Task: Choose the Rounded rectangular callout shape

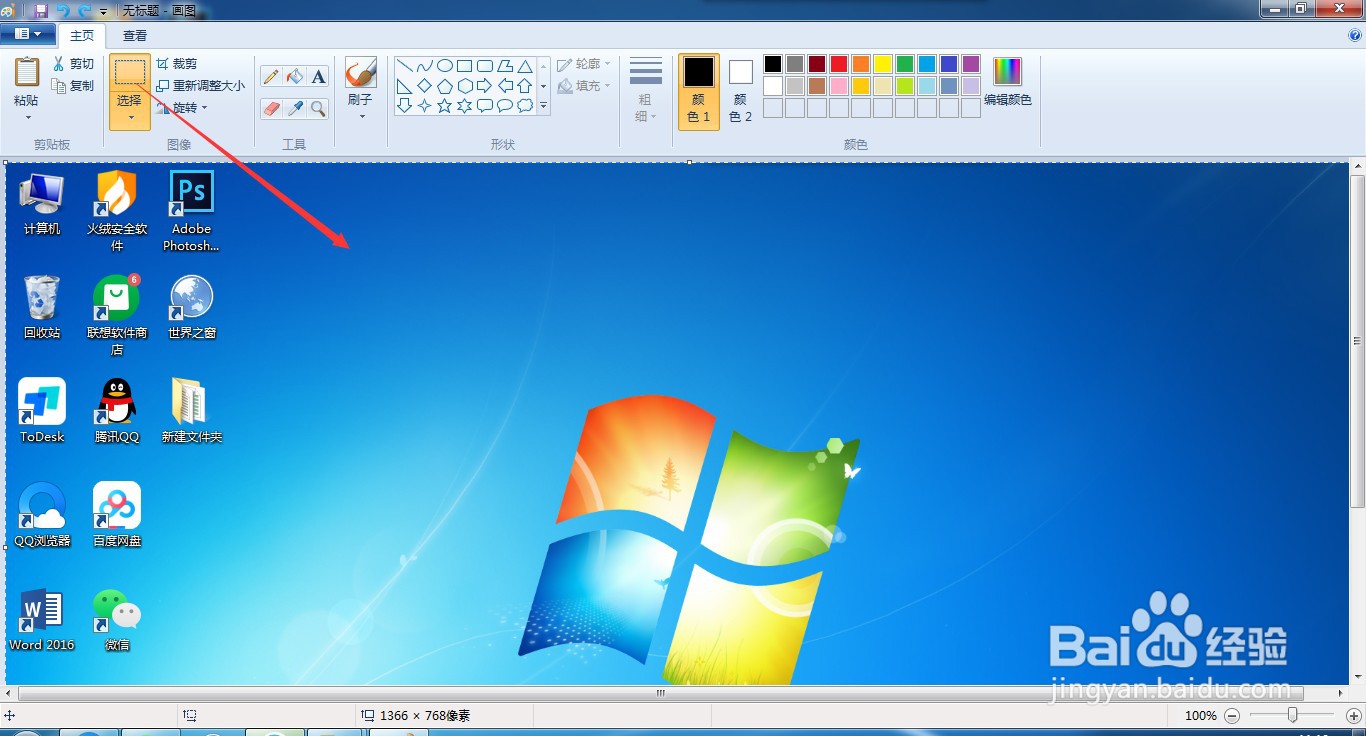Action: click(485, 105)
